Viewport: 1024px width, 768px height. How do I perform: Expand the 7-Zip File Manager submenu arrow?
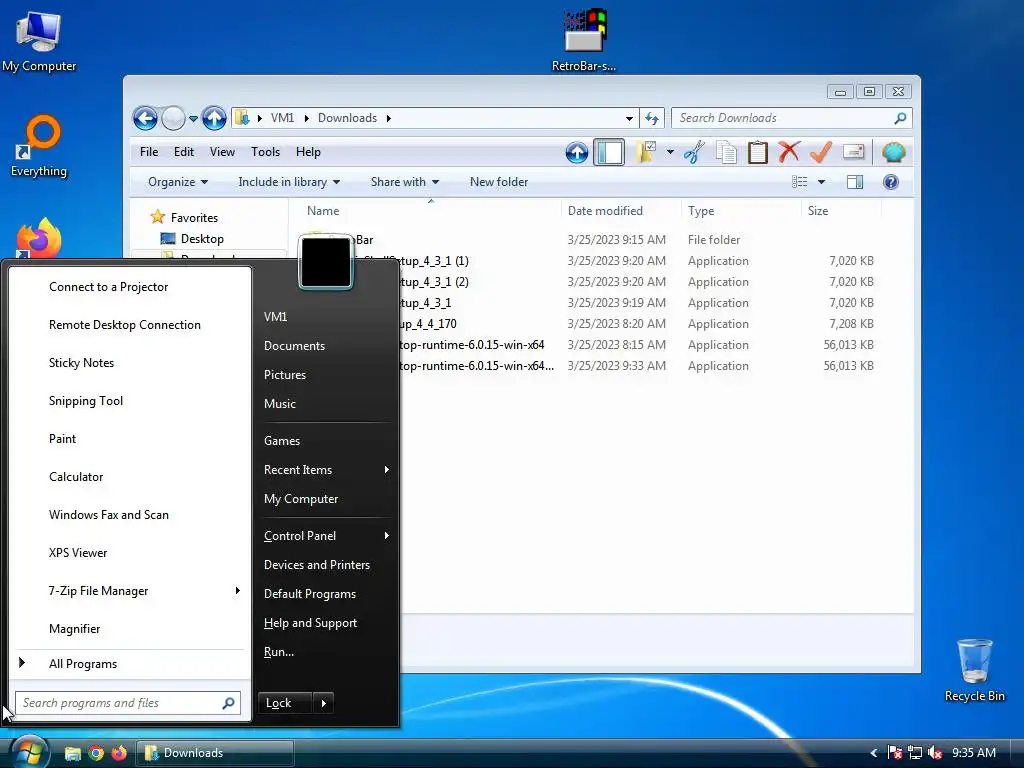[238, 590]
